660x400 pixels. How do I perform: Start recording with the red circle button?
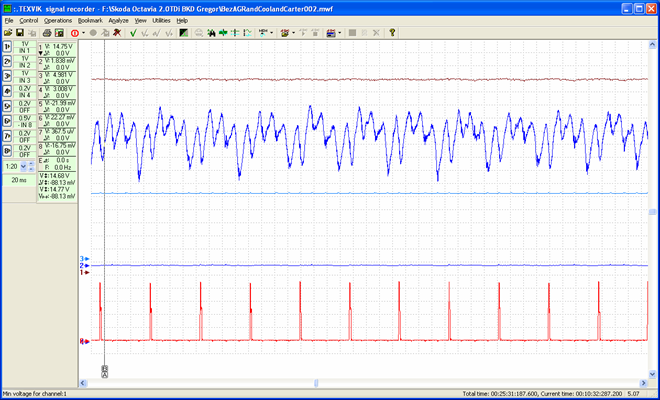point(75,33)
